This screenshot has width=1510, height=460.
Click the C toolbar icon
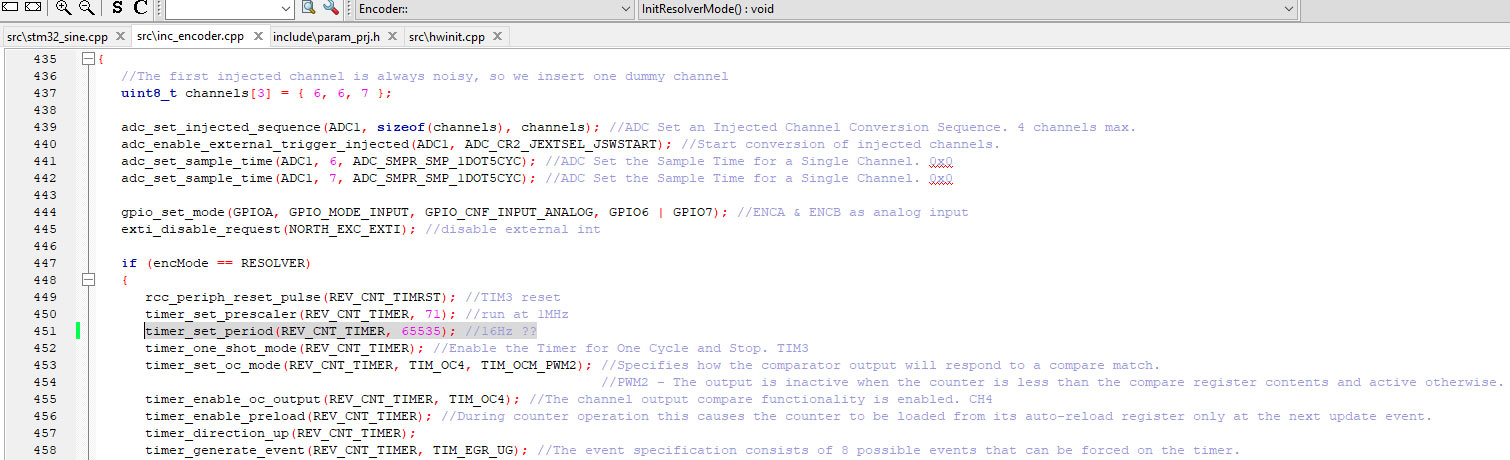click(x=140, y=8)
